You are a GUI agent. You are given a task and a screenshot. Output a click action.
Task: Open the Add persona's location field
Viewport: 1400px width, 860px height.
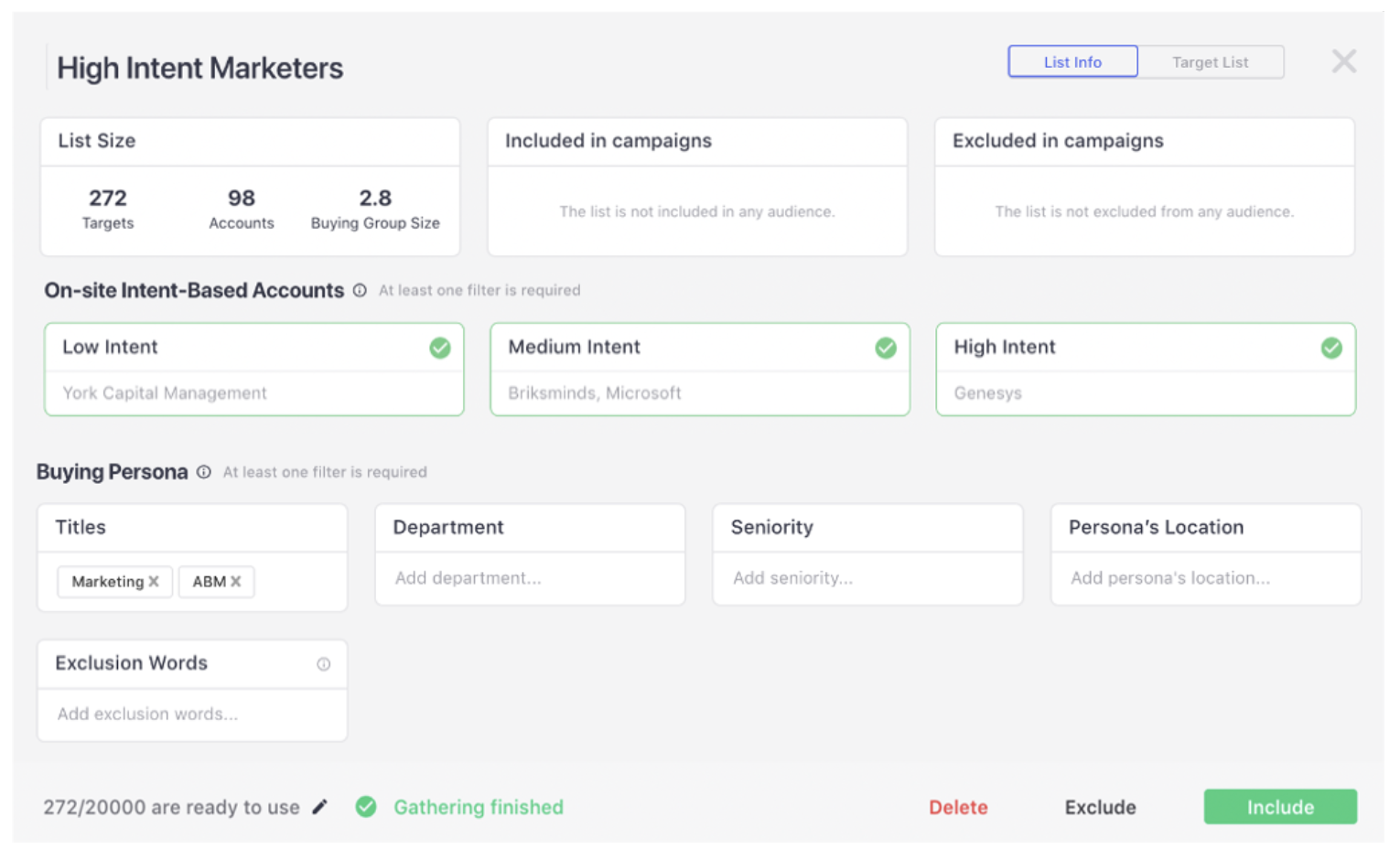tap(1204, 578)
